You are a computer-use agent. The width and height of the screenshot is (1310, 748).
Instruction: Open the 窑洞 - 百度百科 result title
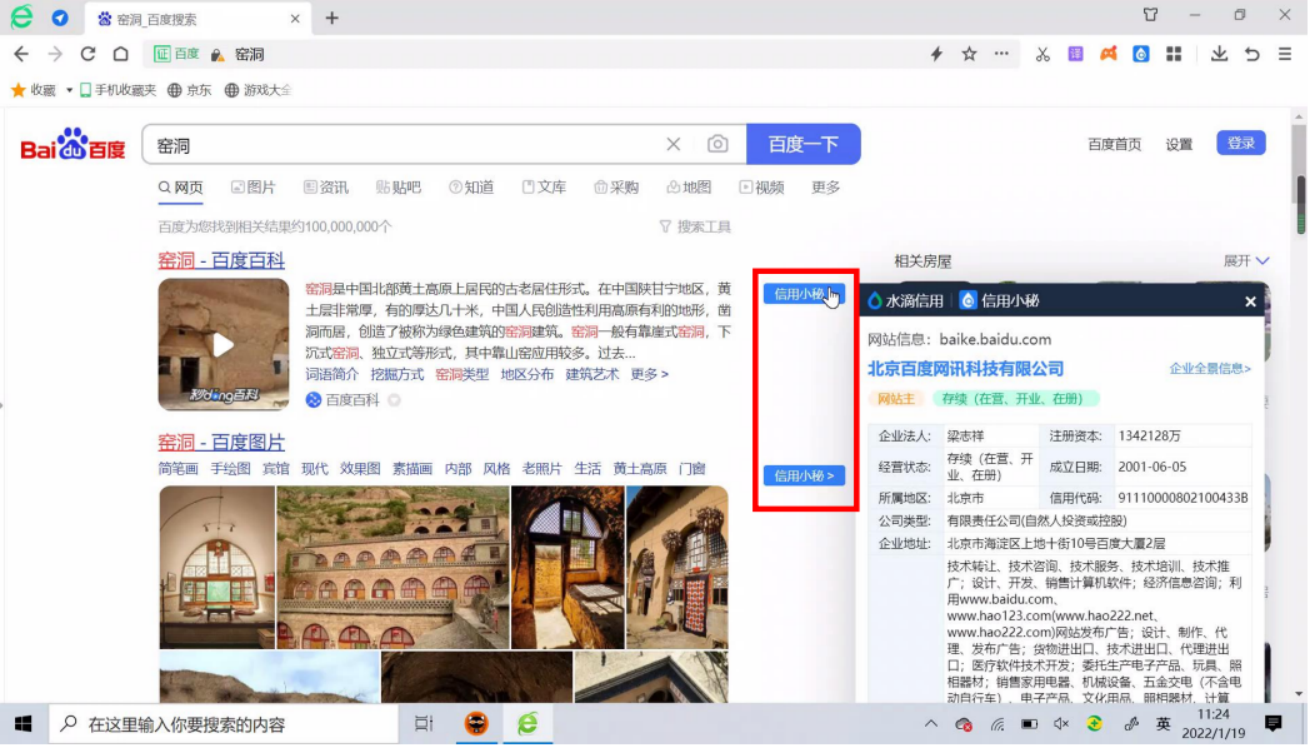pyautogui.click(x=221, y=261)
